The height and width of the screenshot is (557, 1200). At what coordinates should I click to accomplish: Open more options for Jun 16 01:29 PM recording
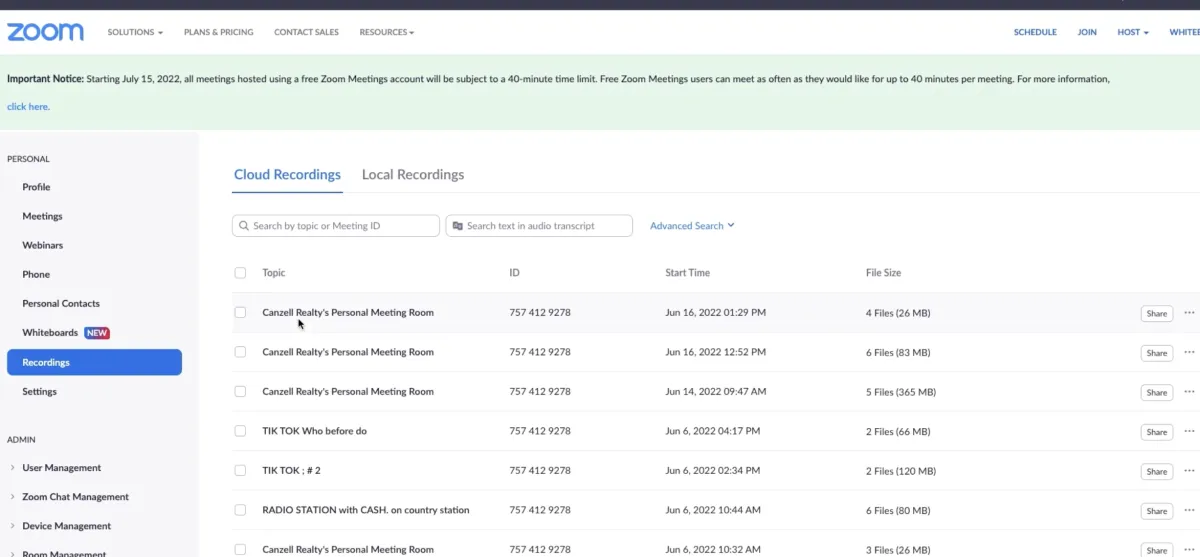point(1189,313)
